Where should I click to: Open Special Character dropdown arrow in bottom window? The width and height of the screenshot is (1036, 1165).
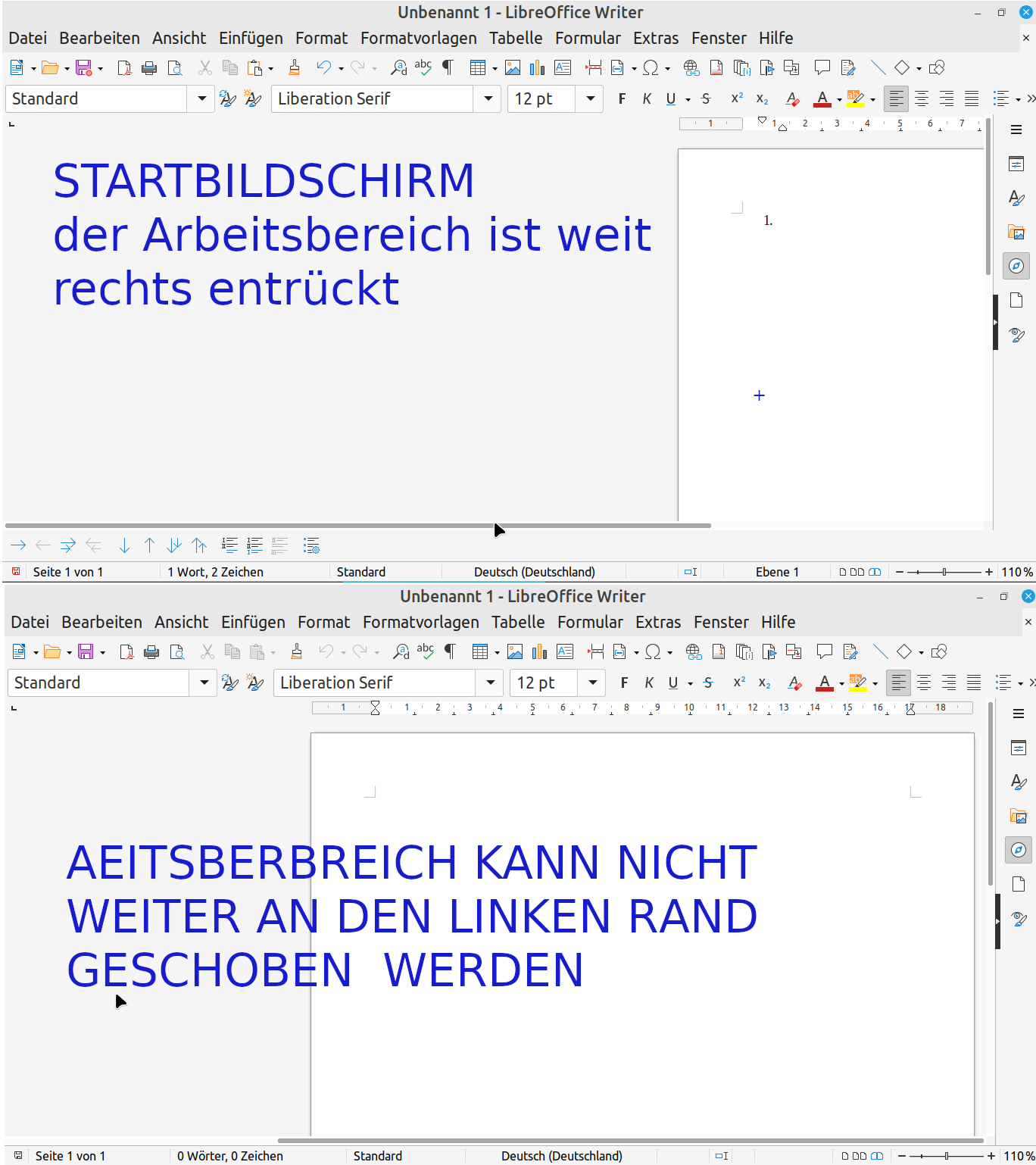pos(669,653)
